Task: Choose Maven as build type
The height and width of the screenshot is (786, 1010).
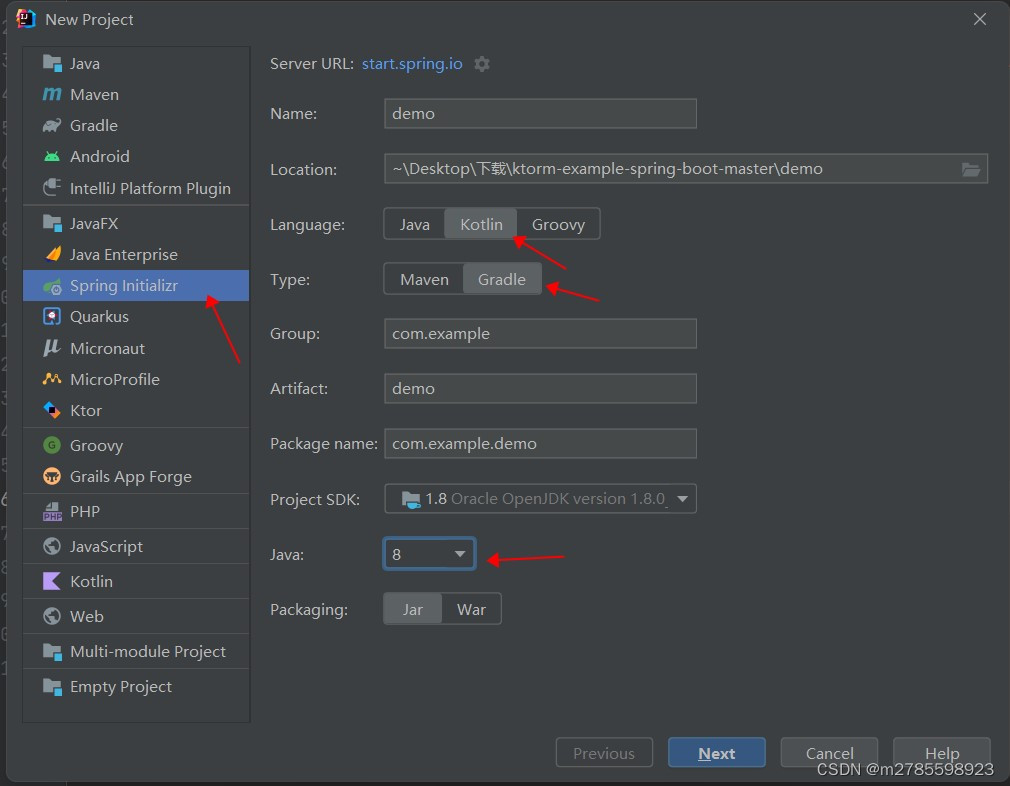Action: (424, 279)
